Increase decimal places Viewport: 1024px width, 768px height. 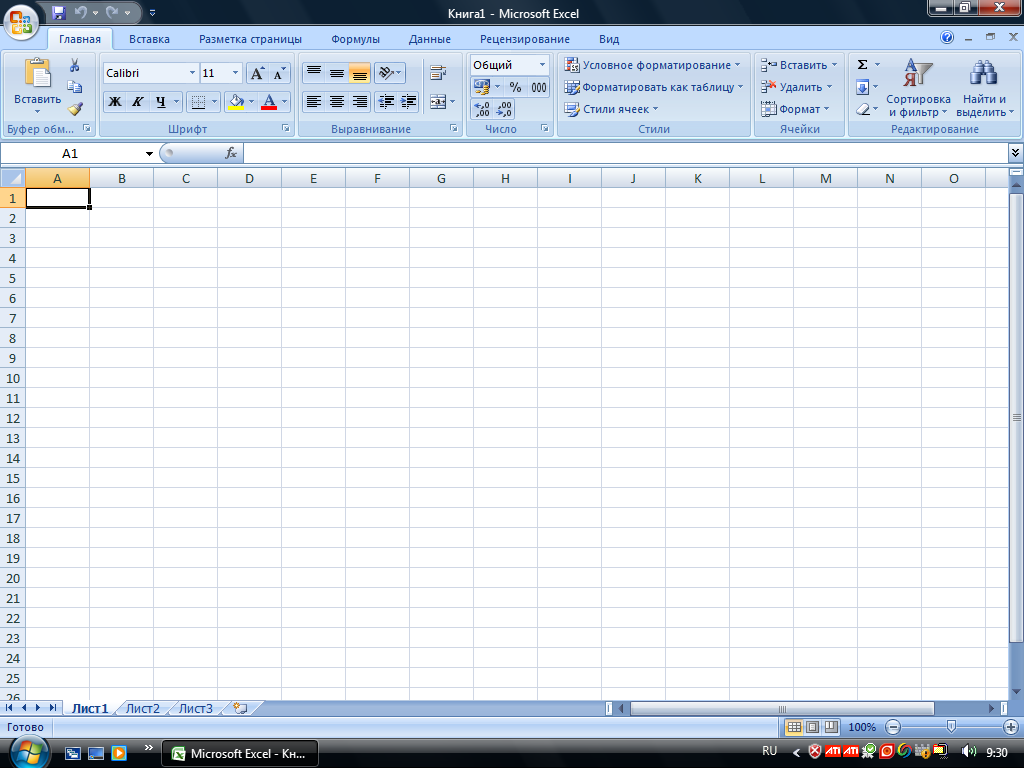482,109
